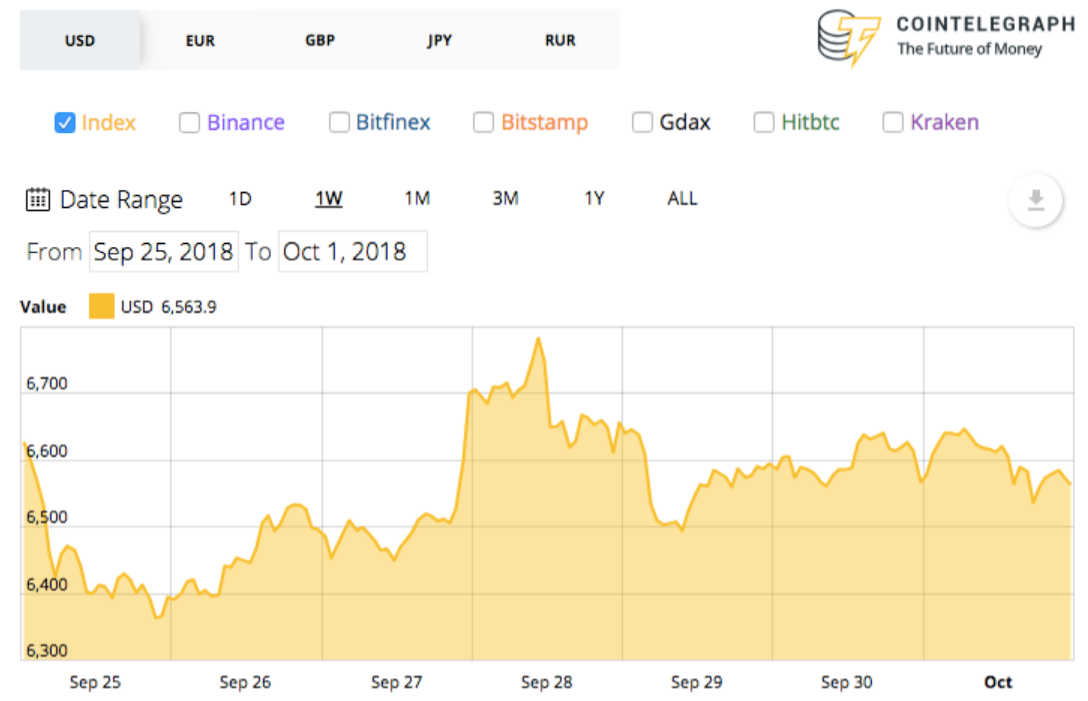The width and height of the screenshot is (1088, 701).
Task: Click the download chart icon button
Action: point(1035,201)
